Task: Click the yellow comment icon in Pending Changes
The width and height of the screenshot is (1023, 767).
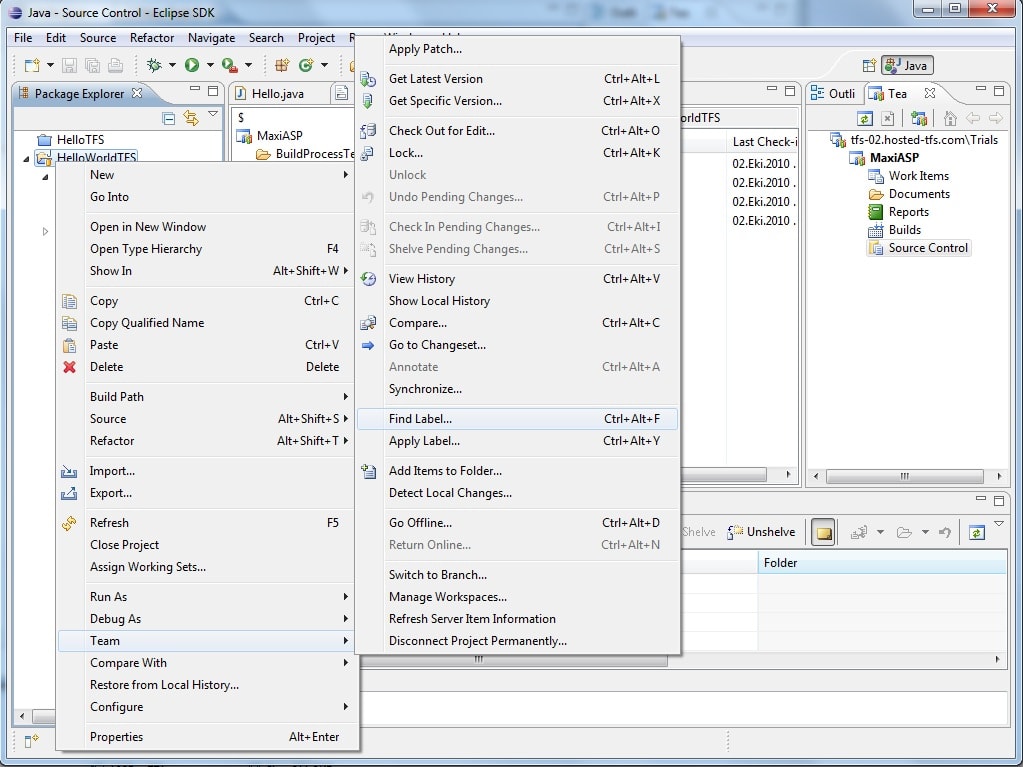Action: (823, 532)
